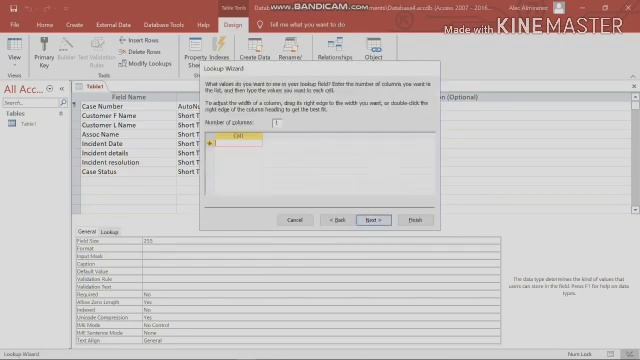This screenshot has height=360, width=640.
Task: Click Modify Lookups in ribbon
Action: coord(145,64)
